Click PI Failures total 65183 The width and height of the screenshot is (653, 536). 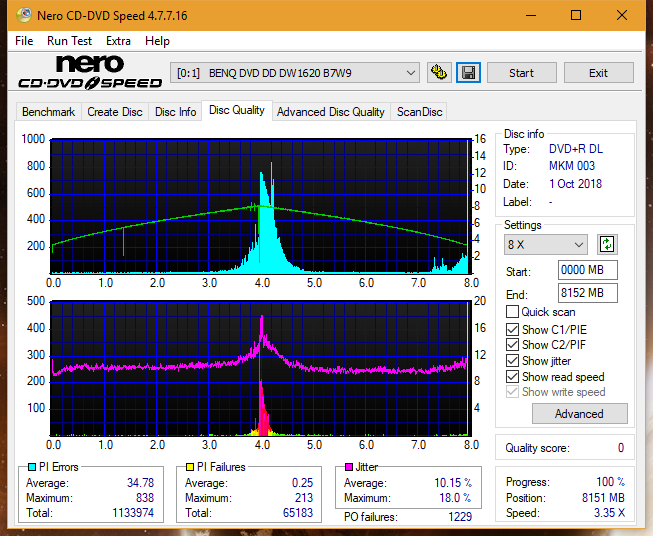tap(298, 513)
